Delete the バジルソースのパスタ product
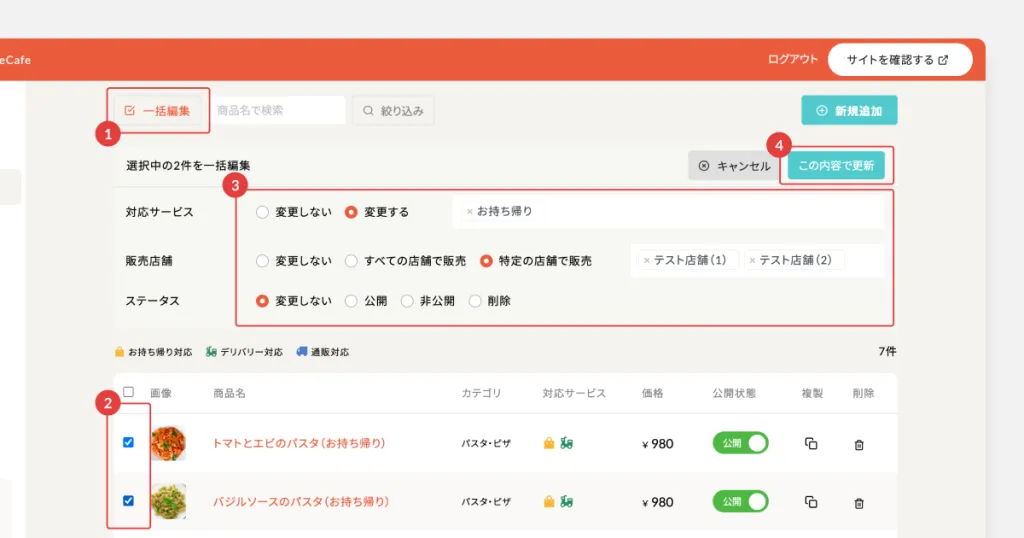 (x=859, y=501)
